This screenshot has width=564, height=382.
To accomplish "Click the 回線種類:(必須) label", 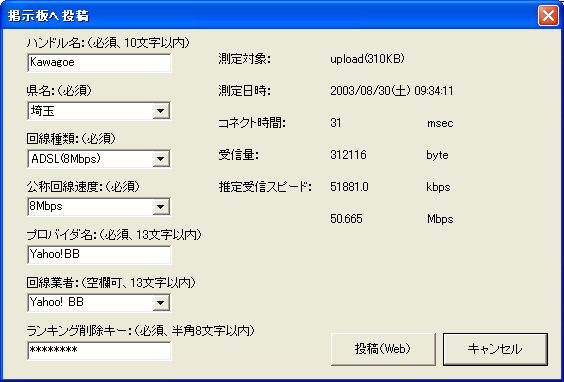I will 71,138.
